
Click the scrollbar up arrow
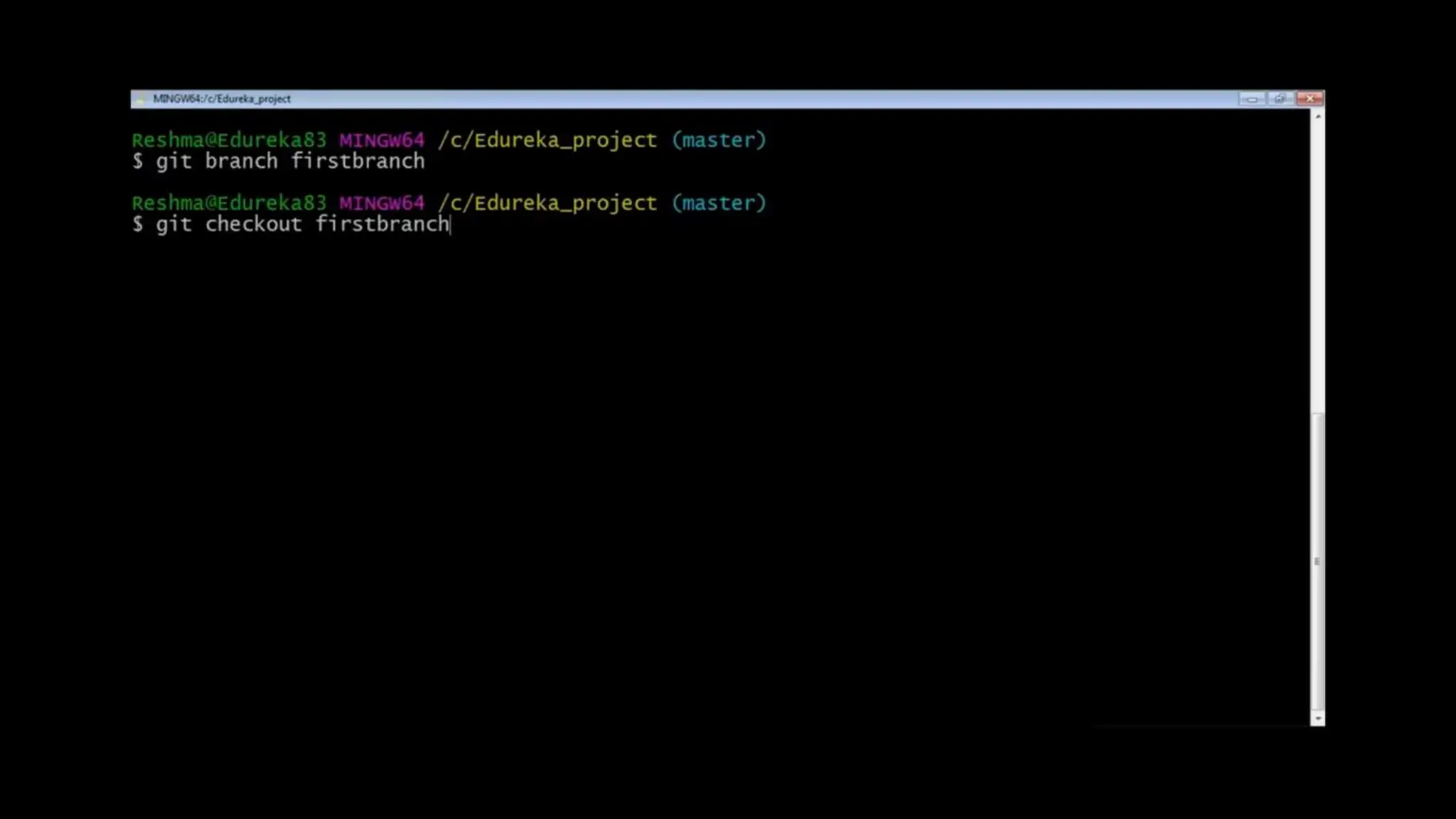pyautogui.click(x=1317, y=116)
